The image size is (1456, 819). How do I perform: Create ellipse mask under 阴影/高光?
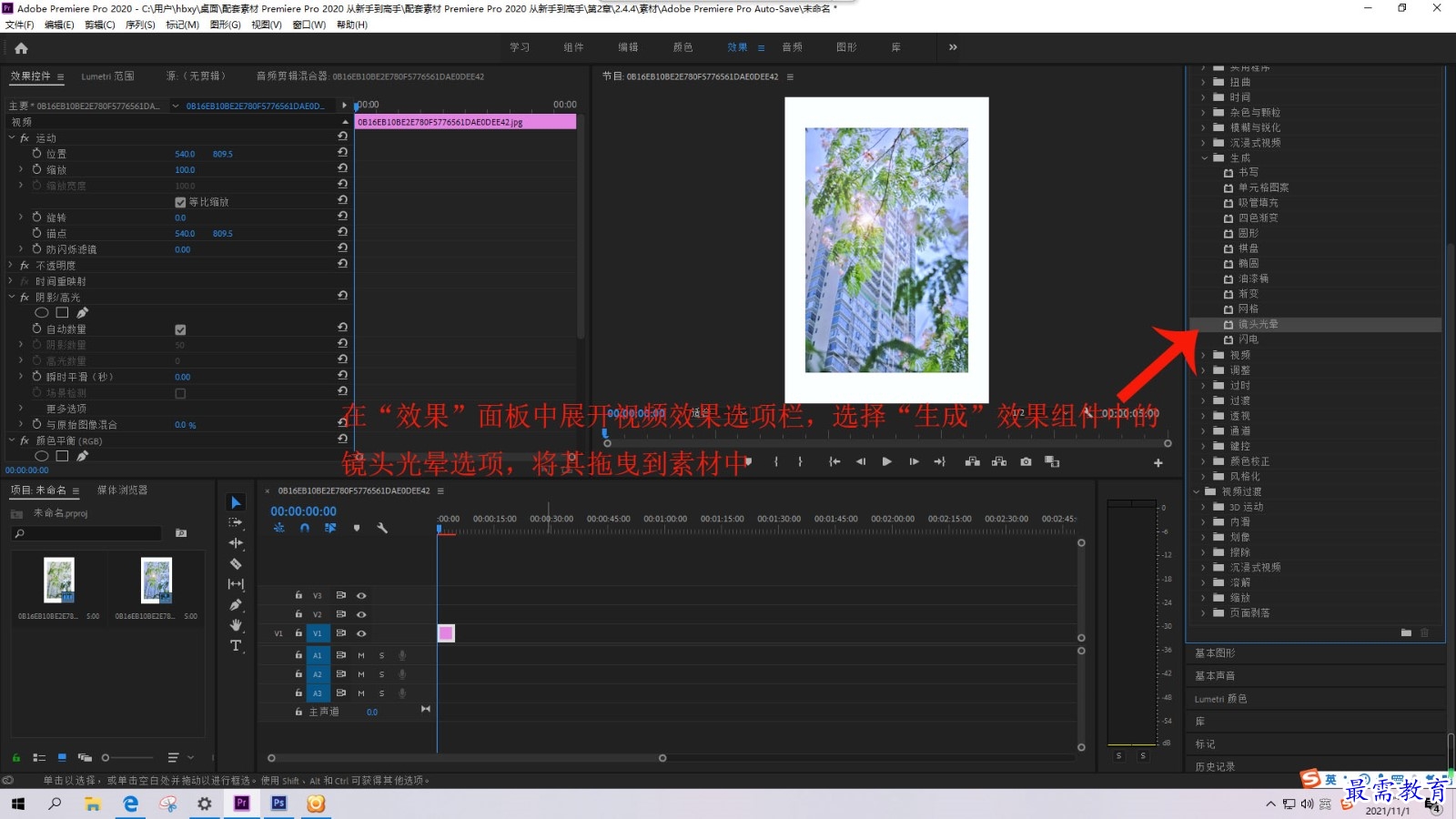pyautogui.click(x=42, y=313)
